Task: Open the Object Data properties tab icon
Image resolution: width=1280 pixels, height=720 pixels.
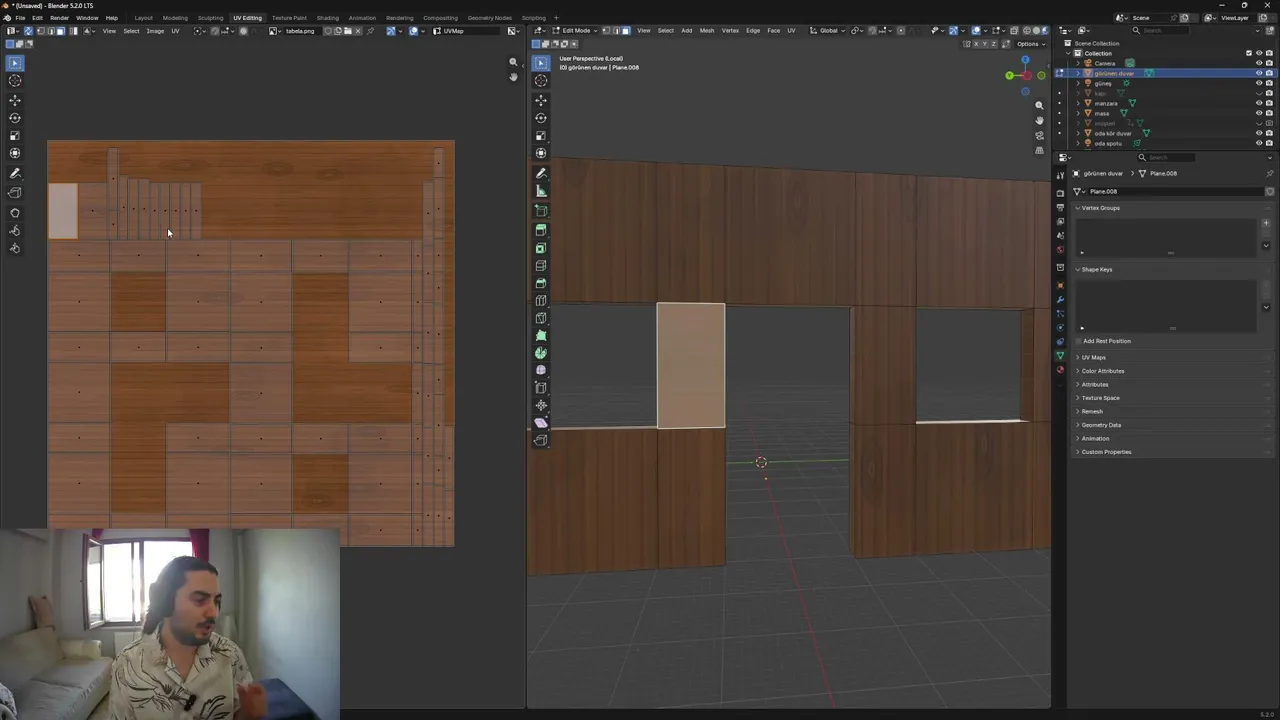Action: click(1061, 356)
